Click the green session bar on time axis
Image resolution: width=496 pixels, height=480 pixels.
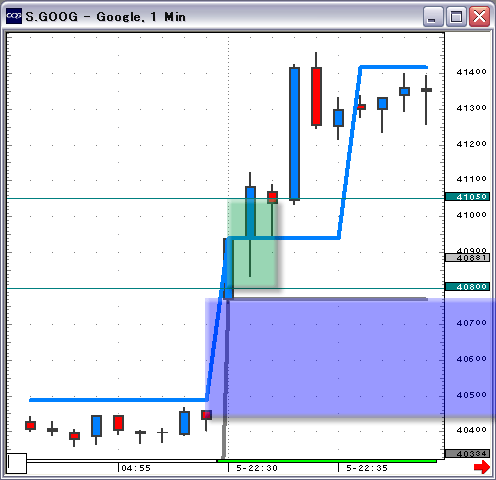pyautogui.click(x=327, y=461)
